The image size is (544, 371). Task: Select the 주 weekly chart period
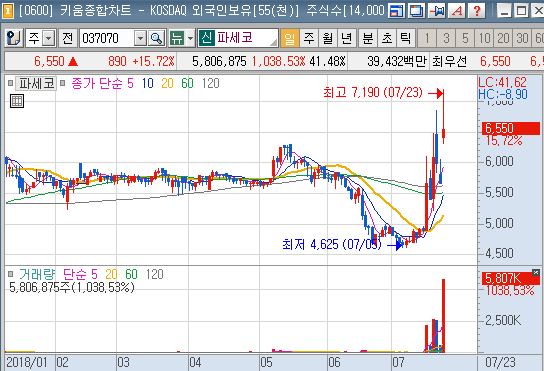click(x=309, y=38)
